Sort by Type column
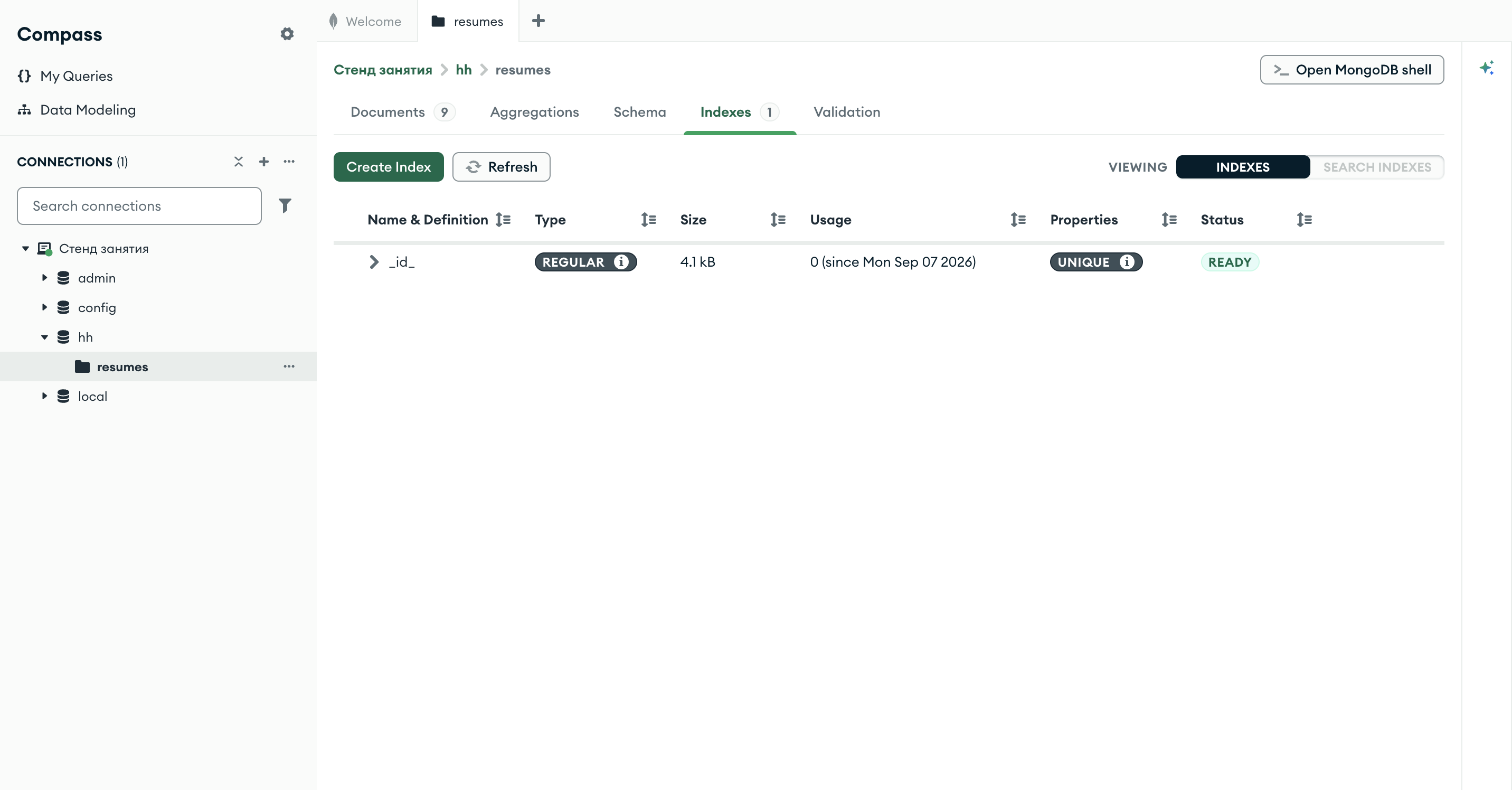The width and height of the screenshot is (1512, 790). pos(649,220)
